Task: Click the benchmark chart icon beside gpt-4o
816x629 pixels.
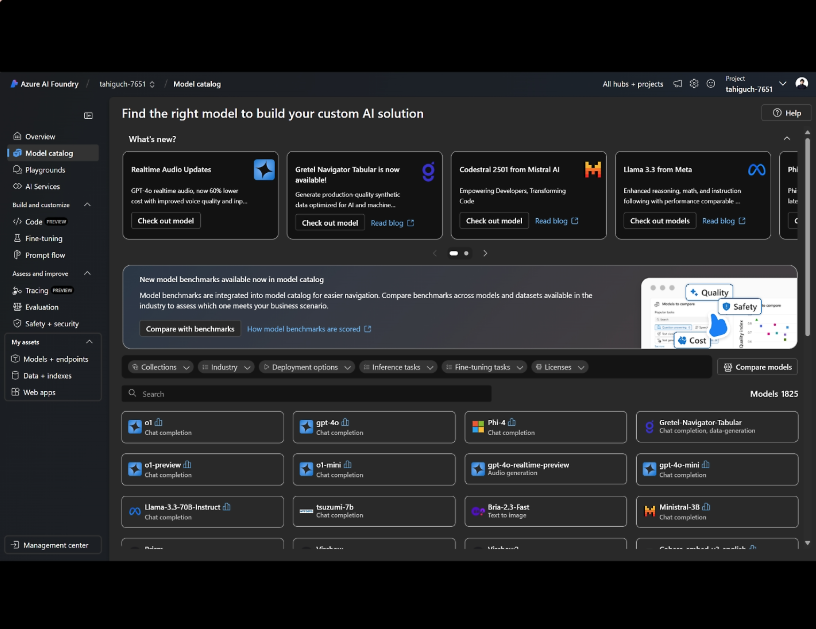Action: [345, 422]
